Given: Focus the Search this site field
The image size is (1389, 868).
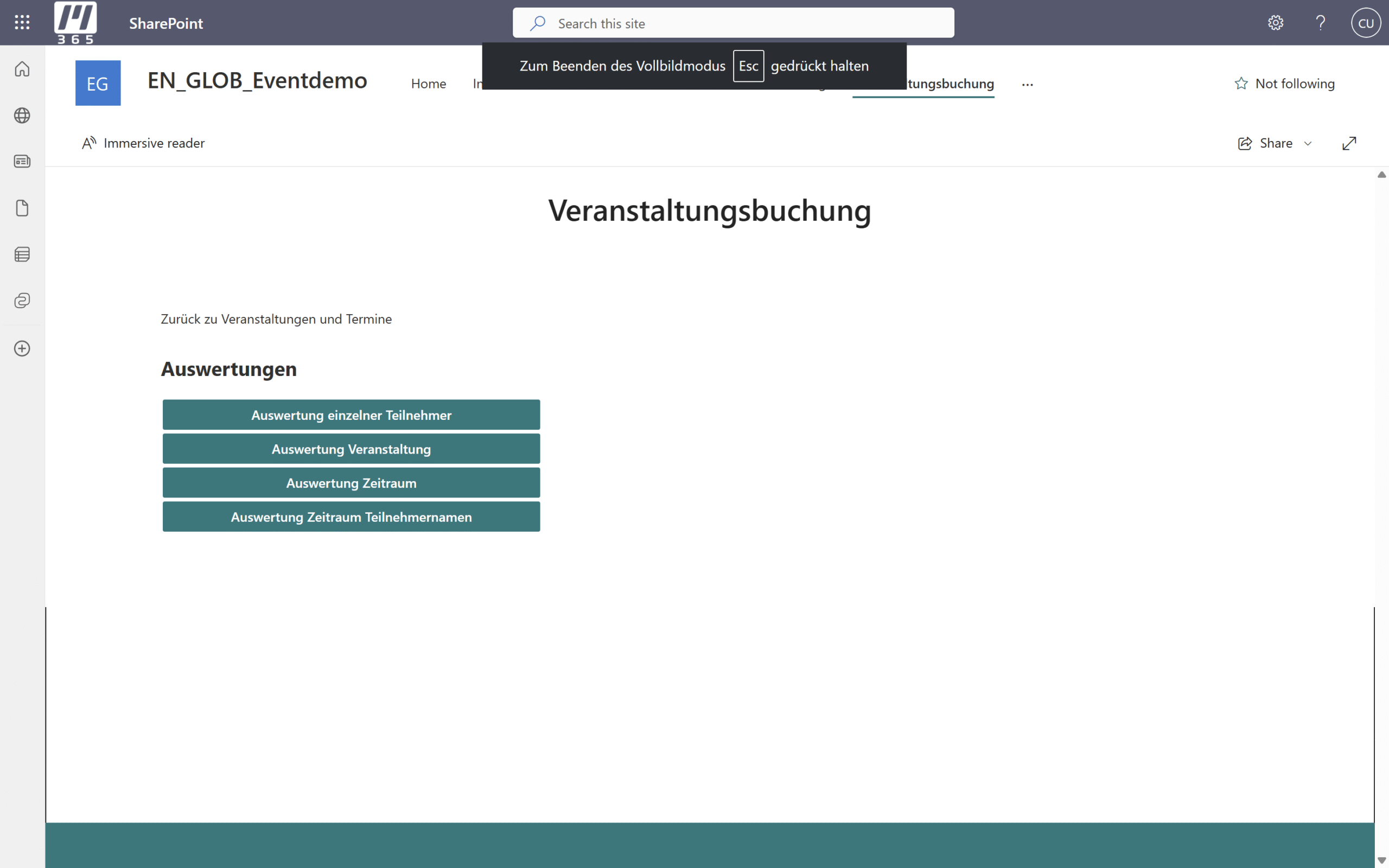Looking at the screenshot, I should 746,23.
